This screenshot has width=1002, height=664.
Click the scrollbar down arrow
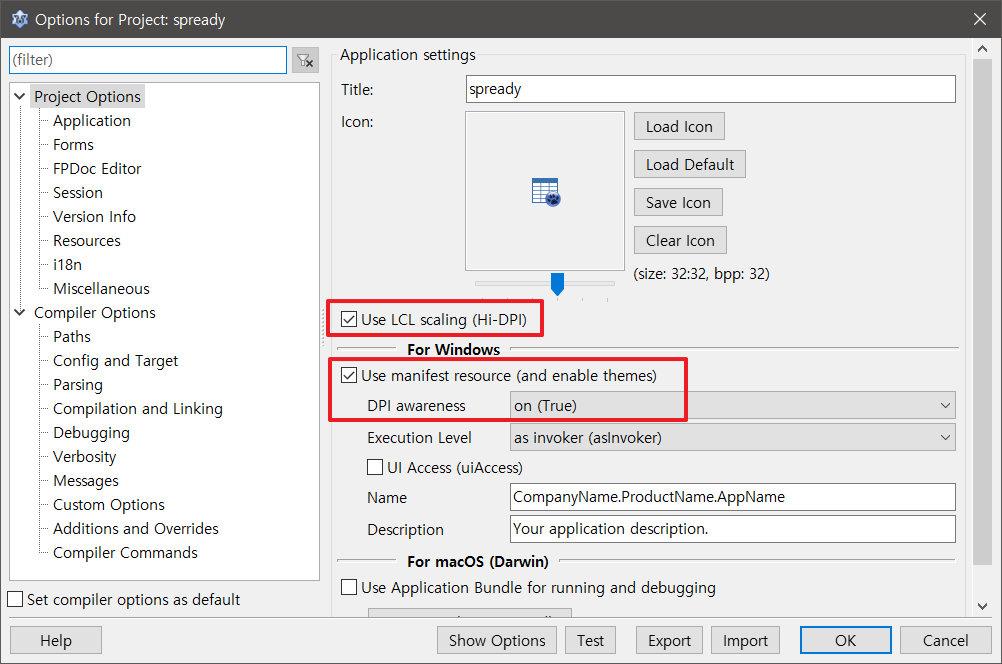(x=983, y=606)
